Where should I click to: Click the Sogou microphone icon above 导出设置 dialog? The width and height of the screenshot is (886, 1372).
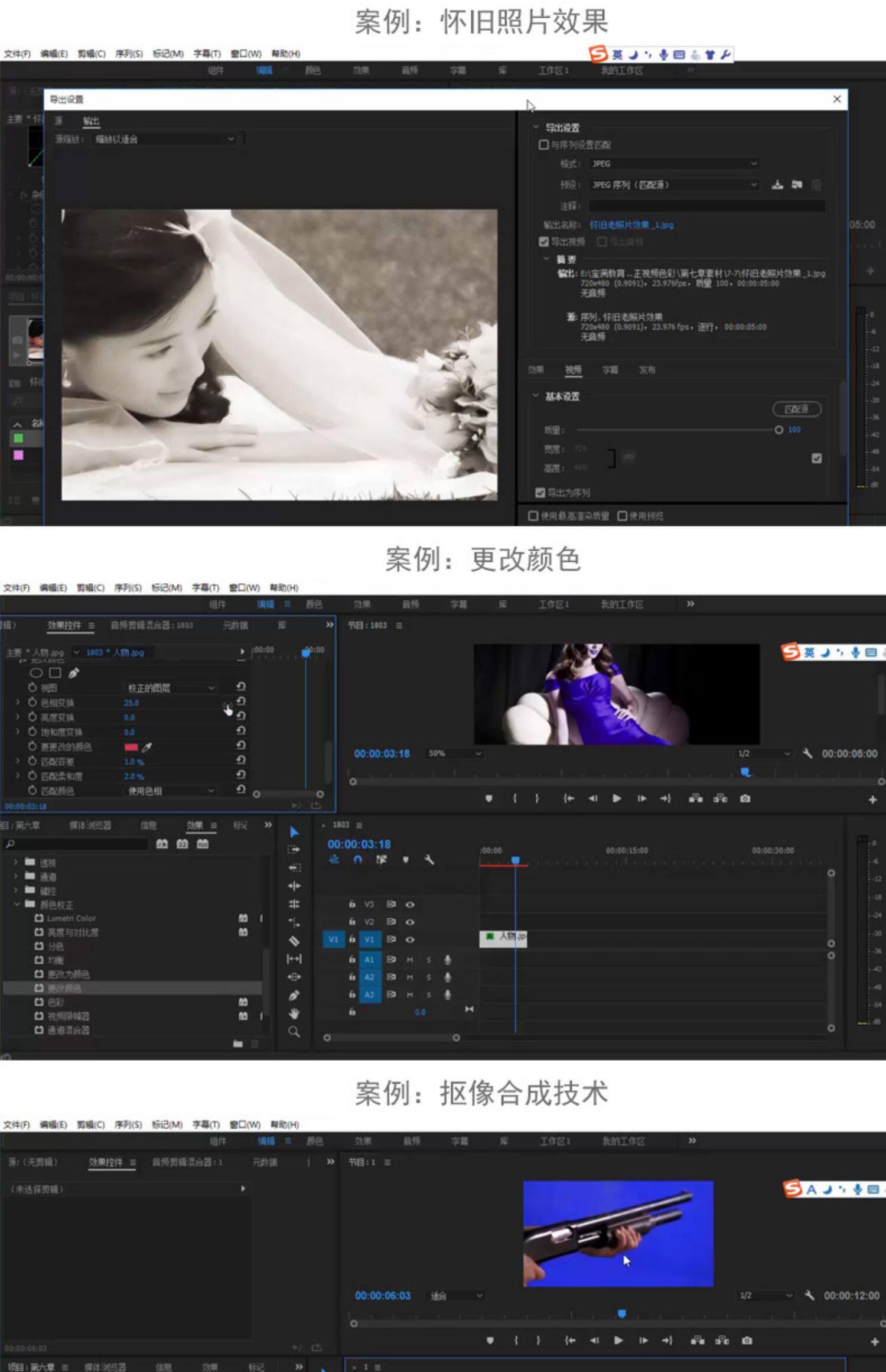click(x=664, y=55)
